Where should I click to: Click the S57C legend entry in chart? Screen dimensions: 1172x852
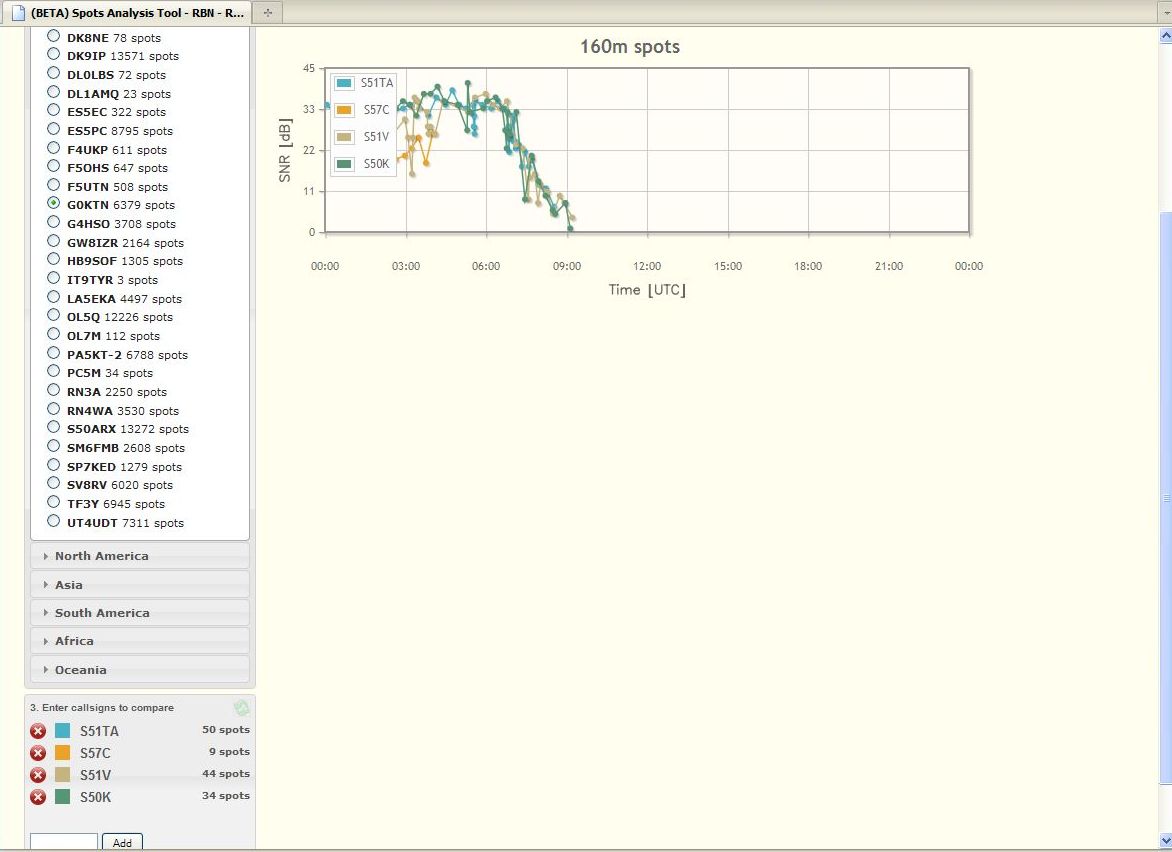pyautogui.click(x=376, y=110)
